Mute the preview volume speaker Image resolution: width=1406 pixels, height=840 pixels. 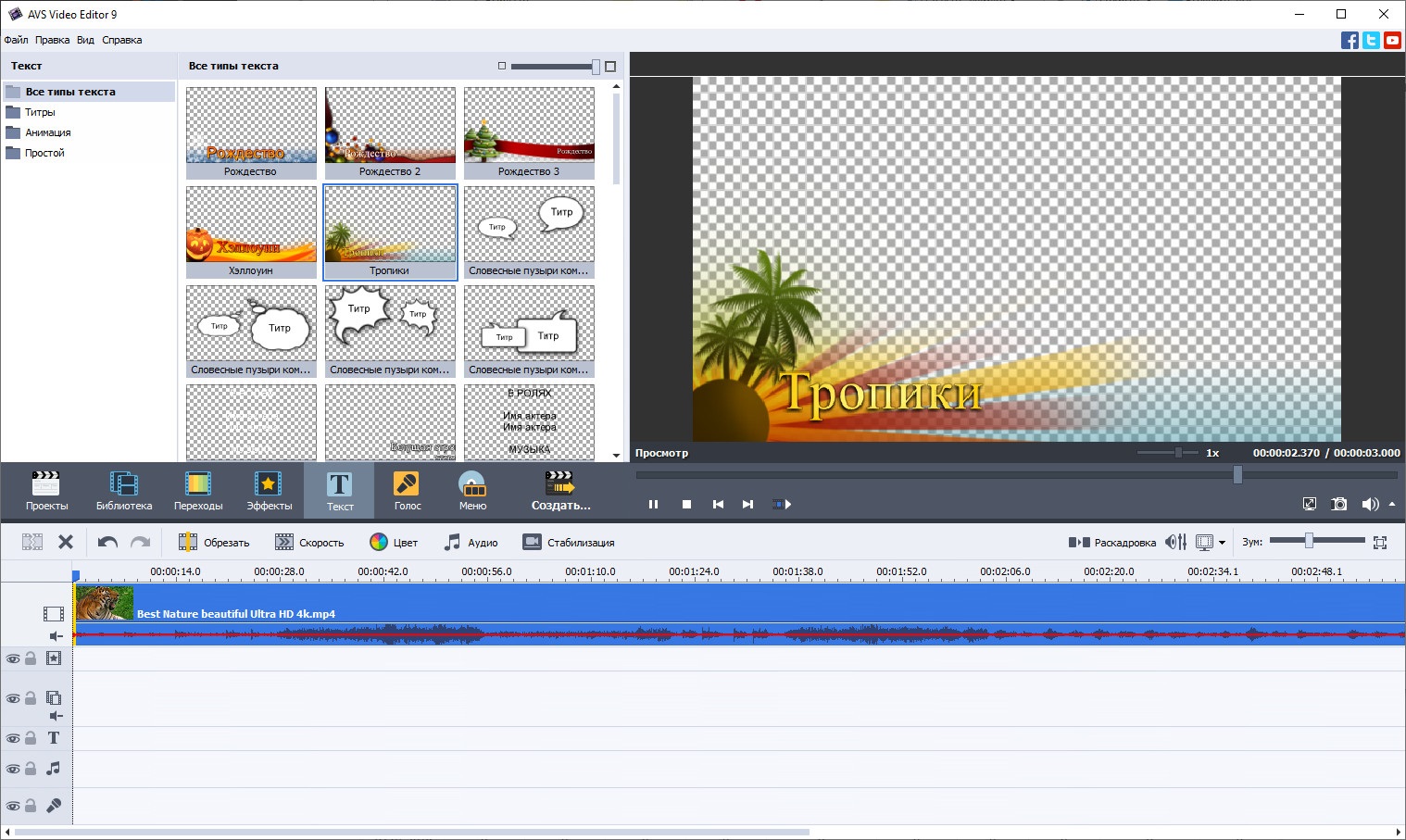point(1370,504)
